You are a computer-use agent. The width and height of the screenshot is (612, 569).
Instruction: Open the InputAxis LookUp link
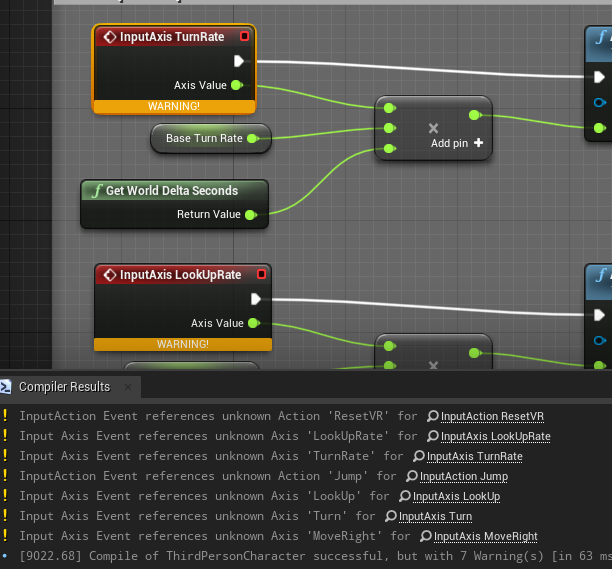tap(456, 496)
